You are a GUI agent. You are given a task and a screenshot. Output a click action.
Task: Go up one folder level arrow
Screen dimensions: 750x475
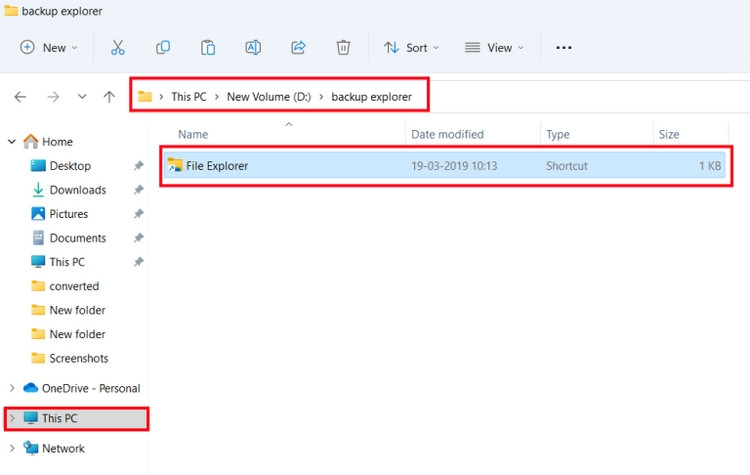tap(109, 97)
